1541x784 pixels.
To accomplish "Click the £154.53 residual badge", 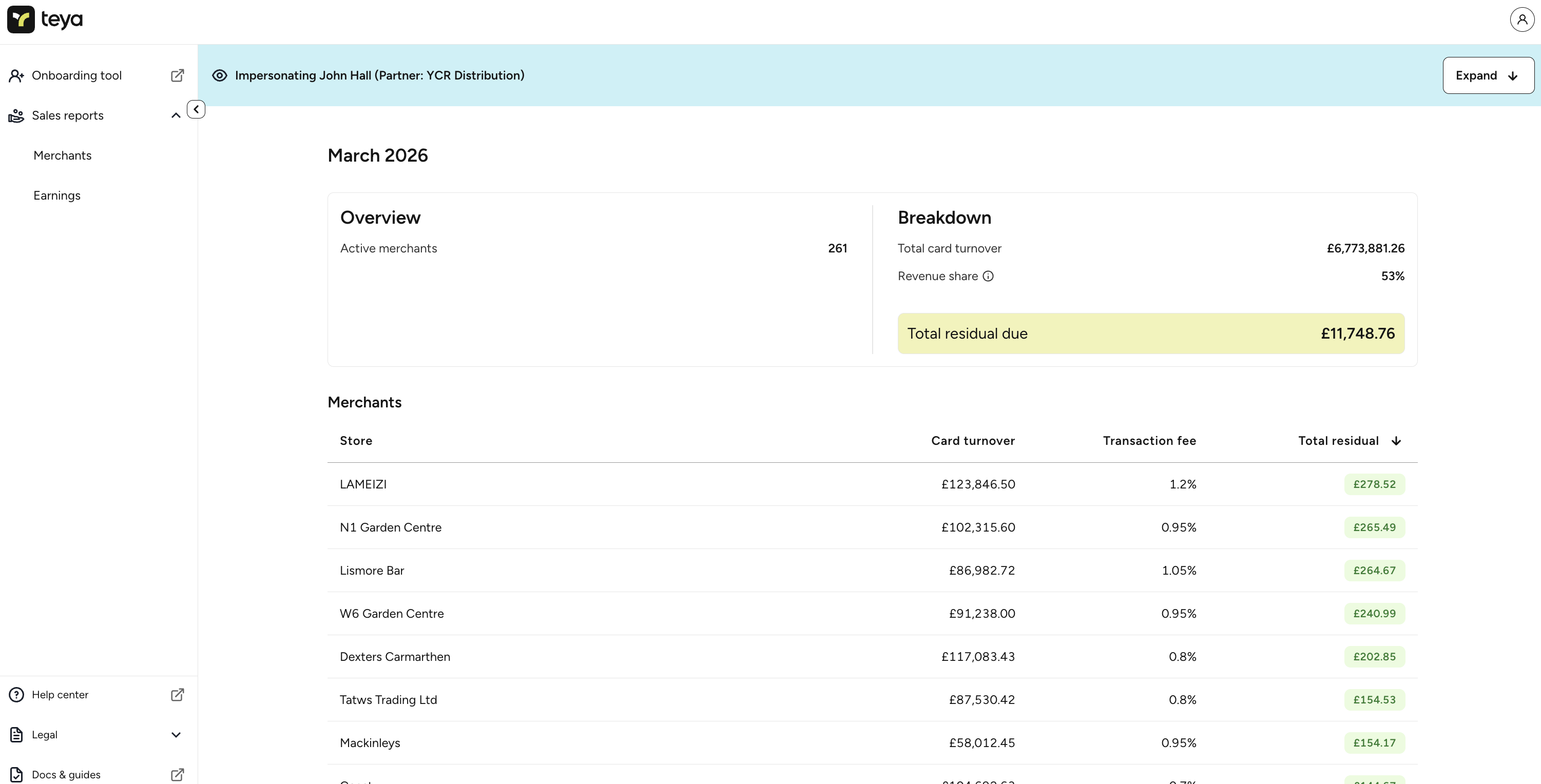I will click(x=1374, y=700).
